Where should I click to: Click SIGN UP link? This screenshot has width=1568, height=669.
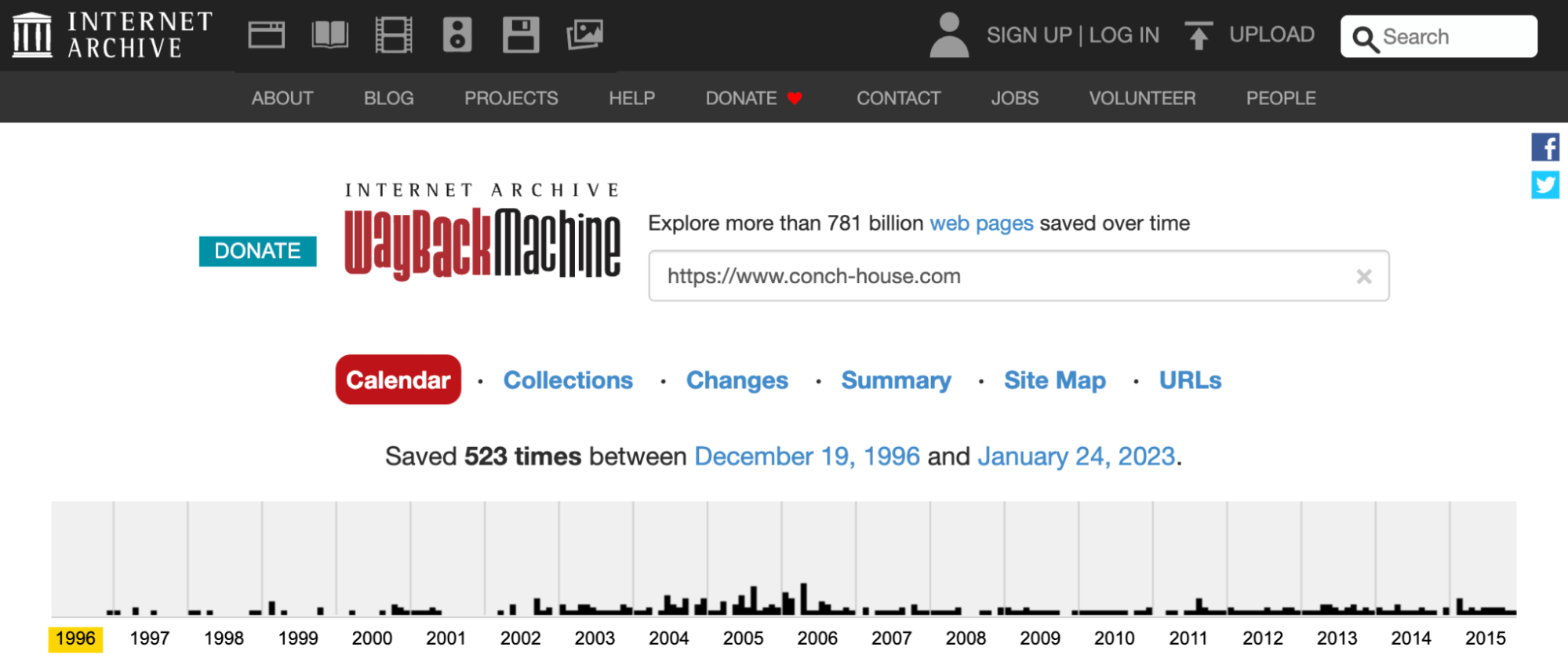point(1029,35)
